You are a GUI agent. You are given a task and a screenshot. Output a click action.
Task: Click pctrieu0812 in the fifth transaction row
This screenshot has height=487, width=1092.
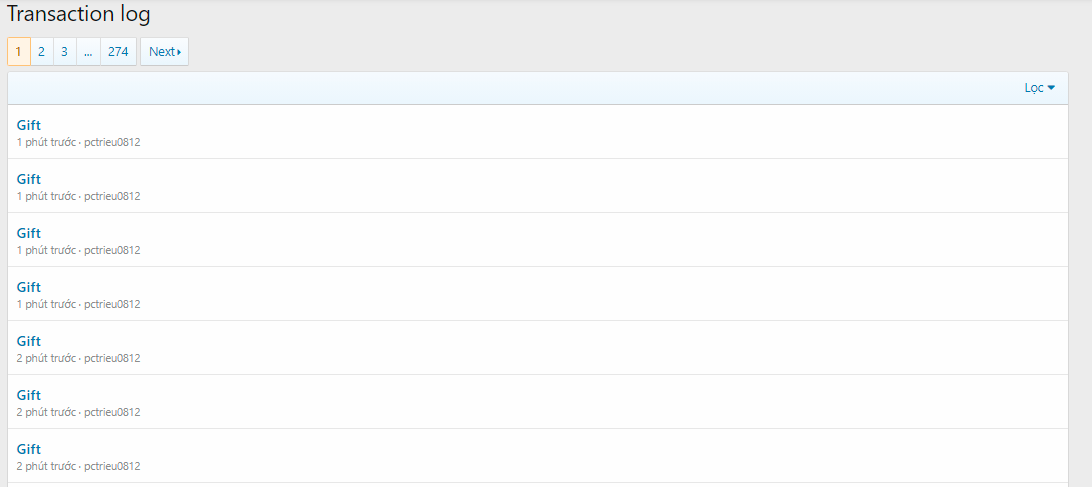(112, 358)
